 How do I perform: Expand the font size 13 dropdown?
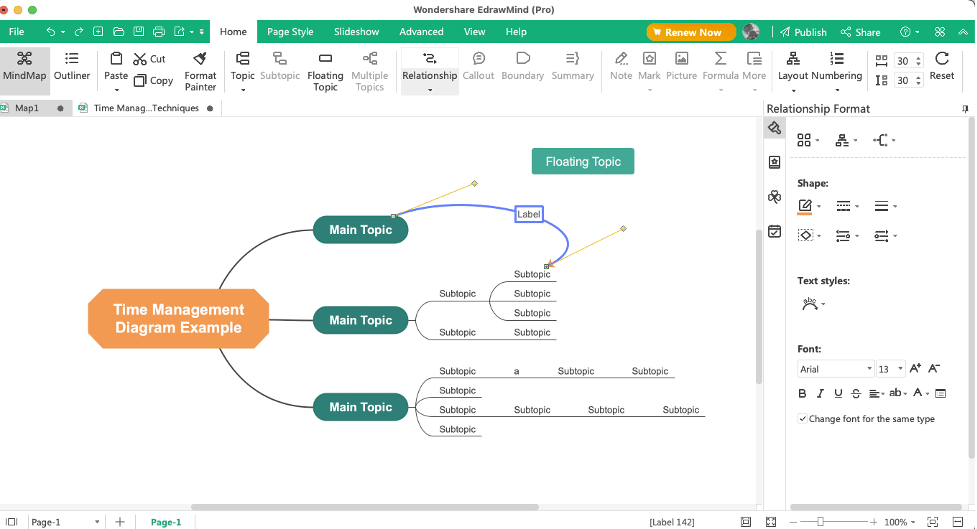[890, 369]
